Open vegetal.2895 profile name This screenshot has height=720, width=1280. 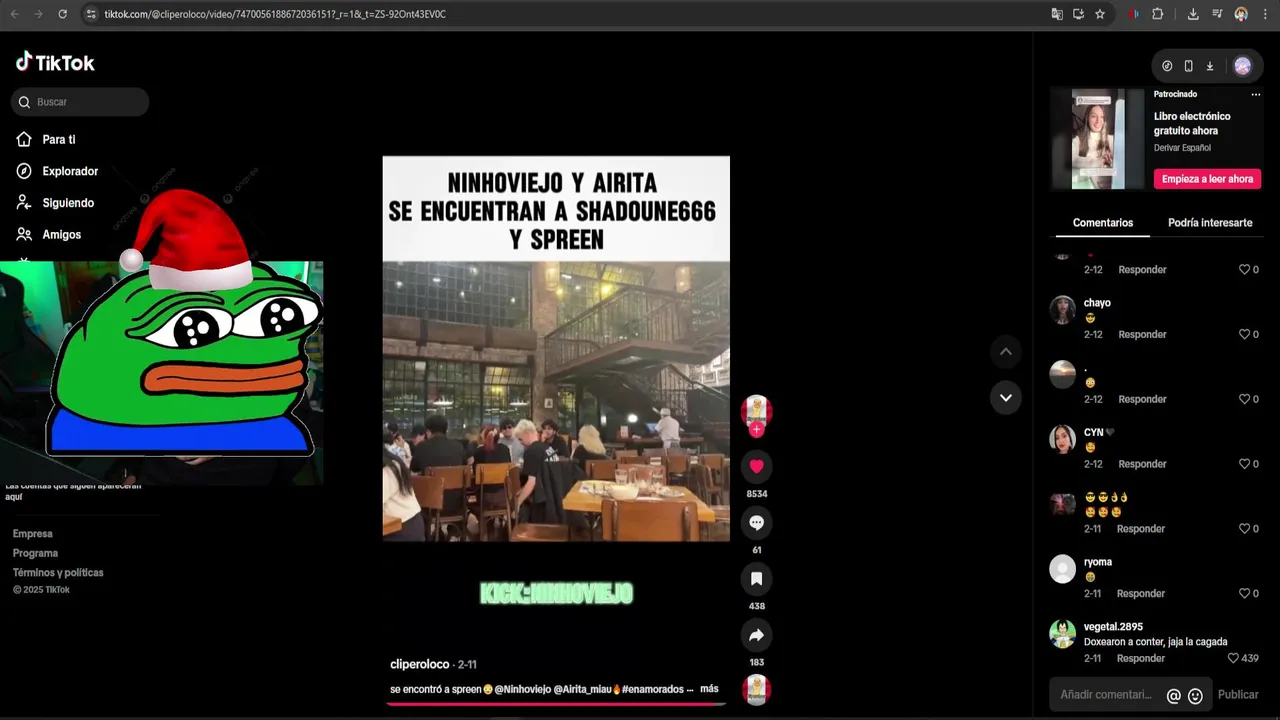tap(1113, 627)
